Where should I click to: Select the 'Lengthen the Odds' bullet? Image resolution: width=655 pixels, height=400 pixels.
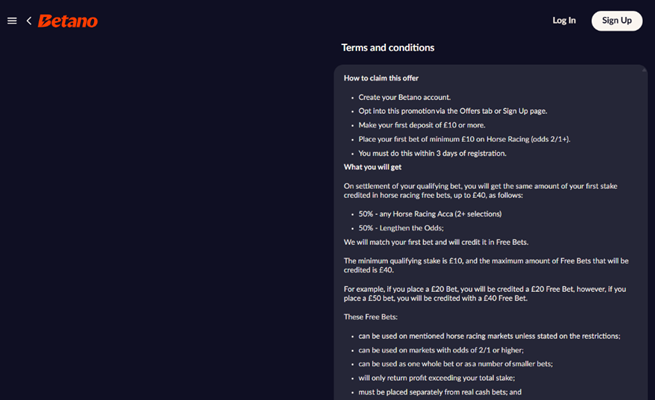400,228
